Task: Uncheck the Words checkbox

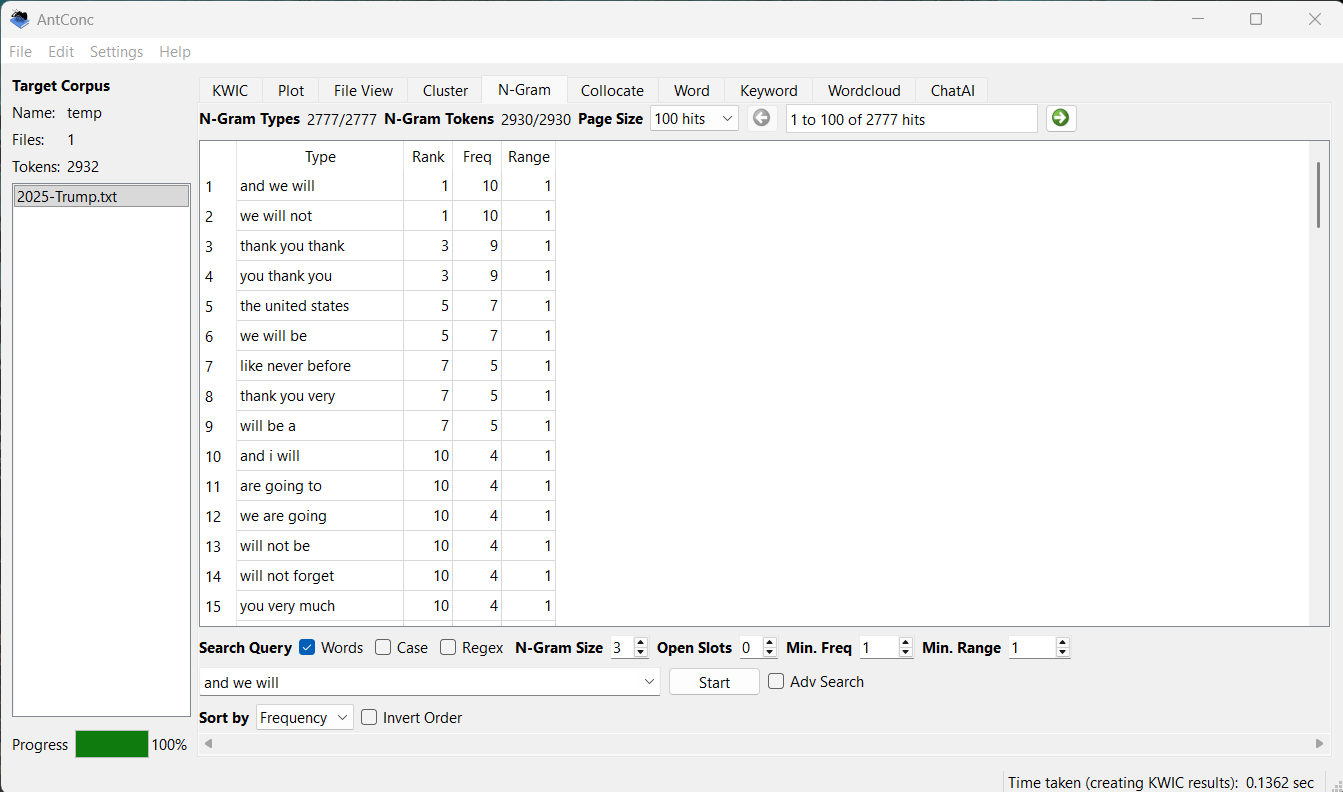Action: point(308,648)
